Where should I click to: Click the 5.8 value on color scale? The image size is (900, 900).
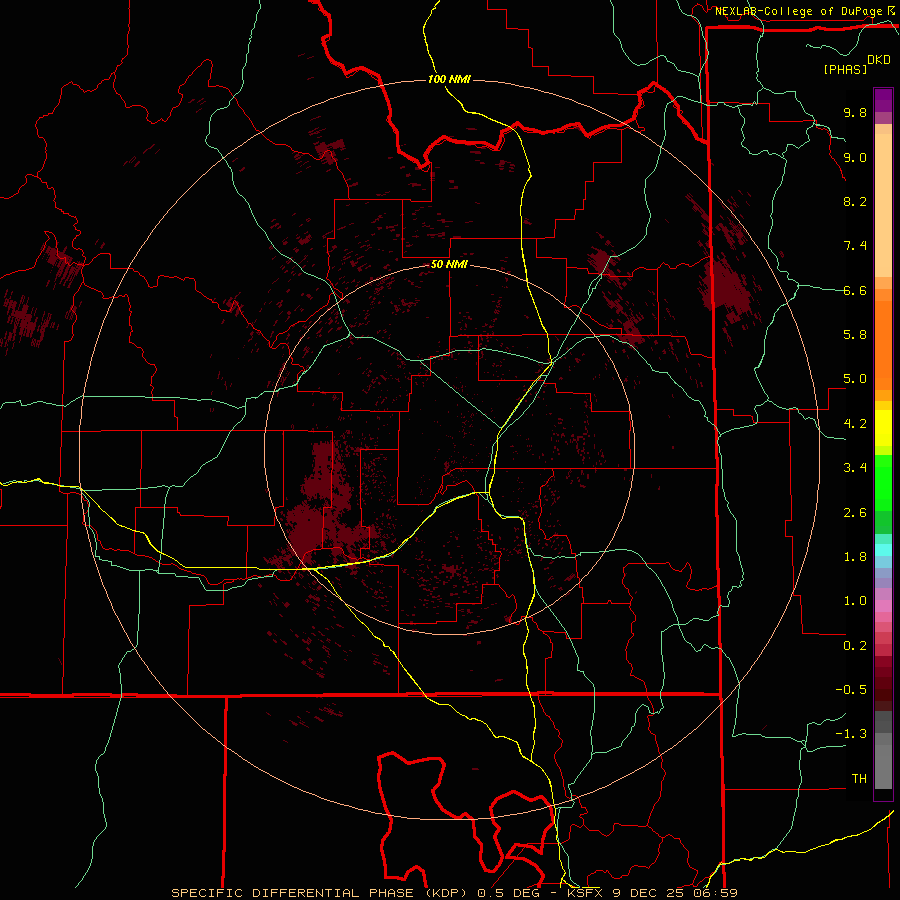855,335
